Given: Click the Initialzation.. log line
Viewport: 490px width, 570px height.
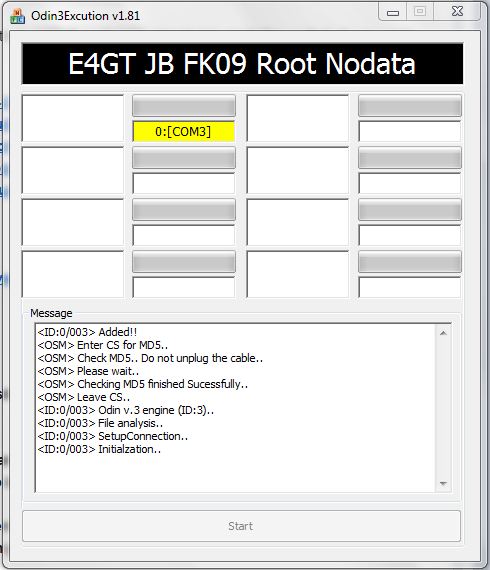Looking at the screenshot, I should 99,449.
